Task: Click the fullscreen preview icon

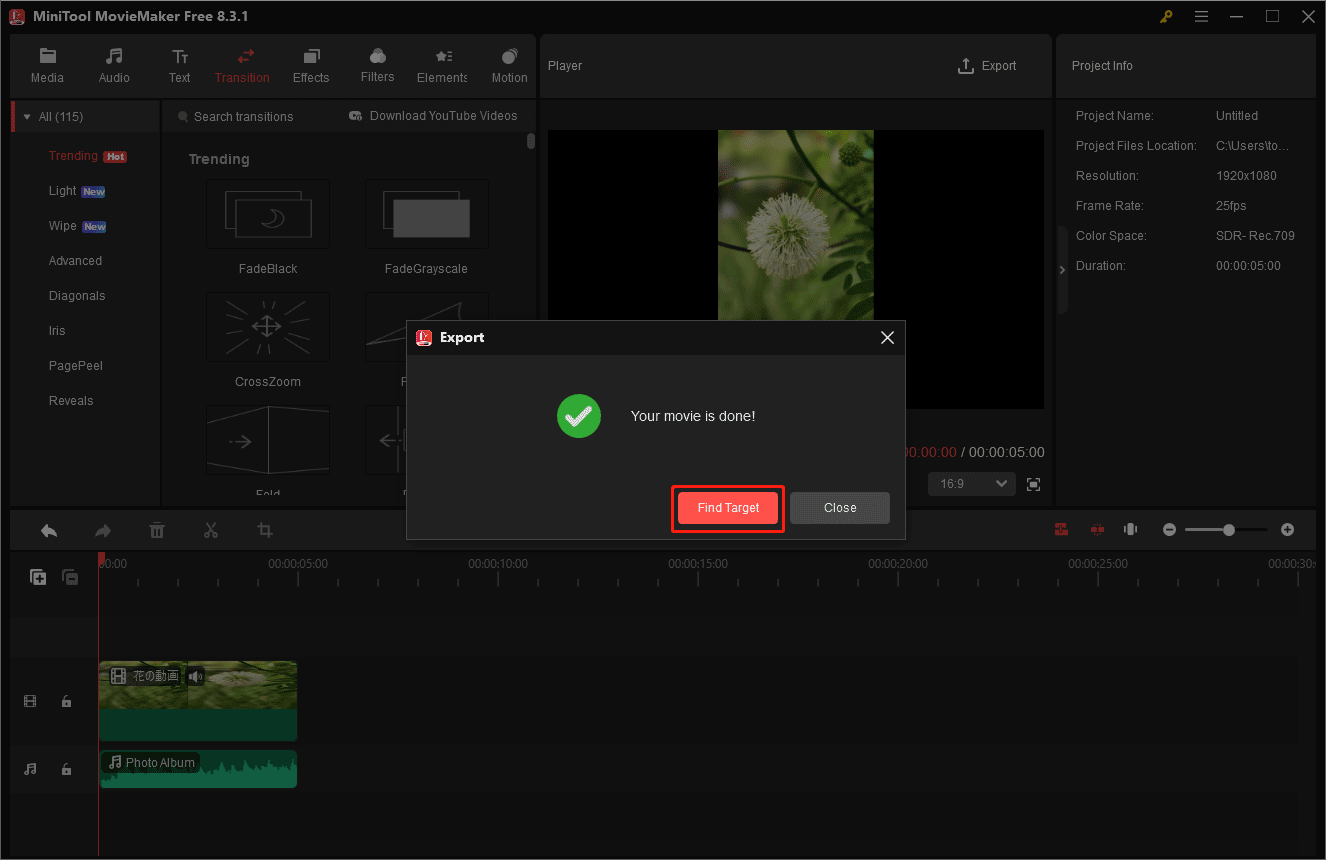Action: tap(1034, 484)
